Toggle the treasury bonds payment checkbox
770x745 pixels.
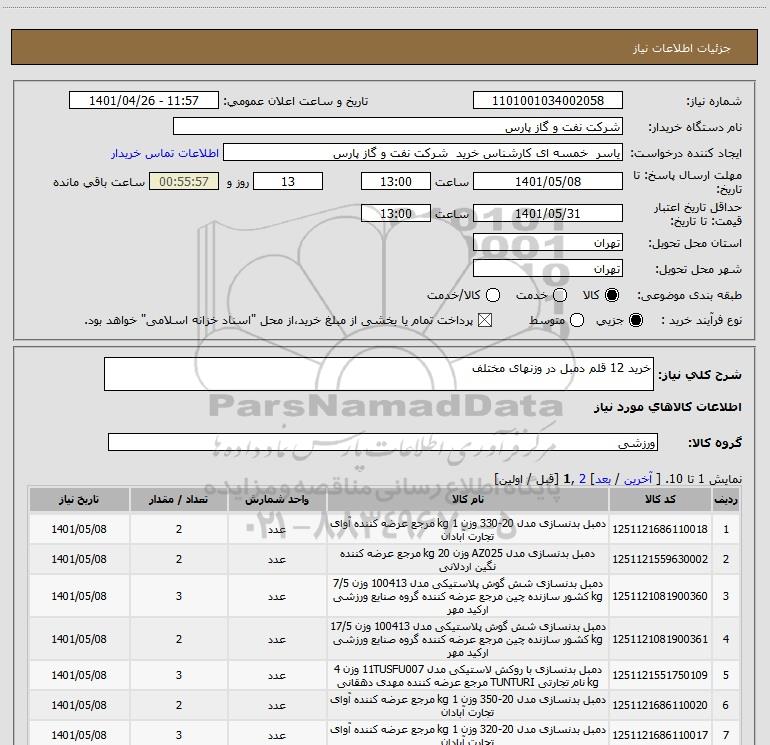coord(485,320)
